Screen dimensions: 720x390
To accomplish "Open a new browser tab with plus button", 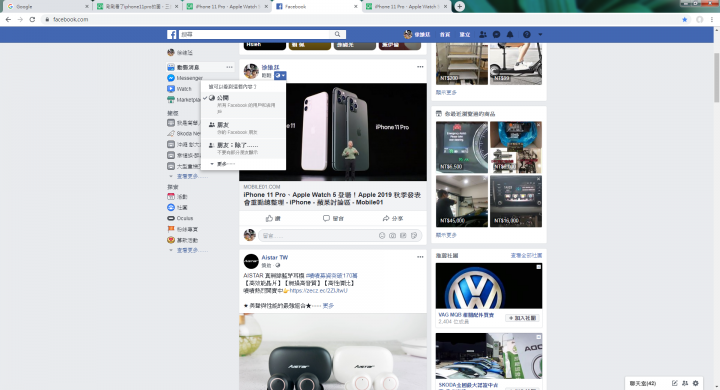I will 459,6.
